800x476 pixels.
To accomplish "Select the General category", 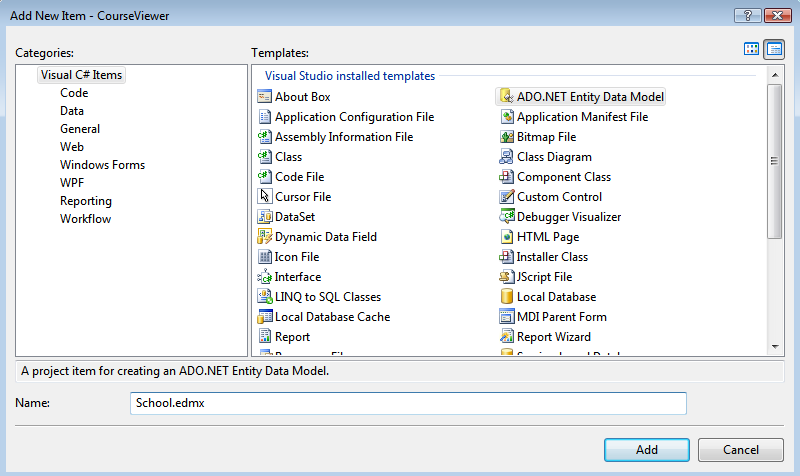I will 80,129.
